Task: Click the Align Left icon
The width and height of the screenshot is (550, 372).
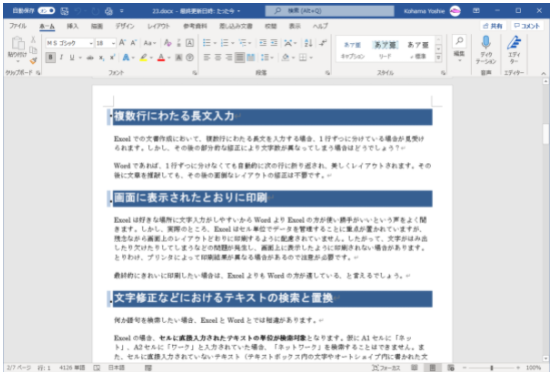Action: pos(207,58)
